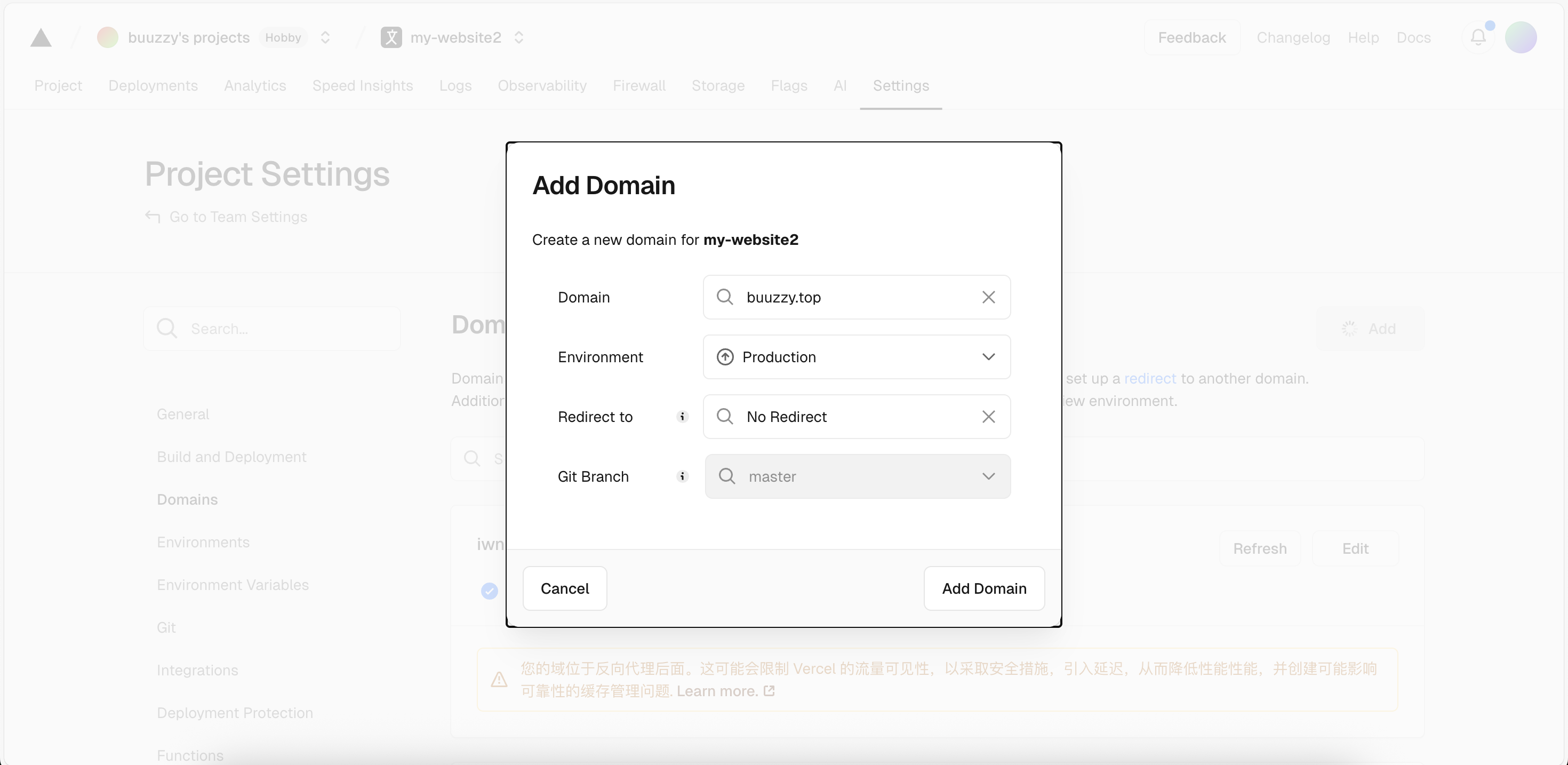
Task: Cancel the Add Domain dialog
Action: point(565,588)
